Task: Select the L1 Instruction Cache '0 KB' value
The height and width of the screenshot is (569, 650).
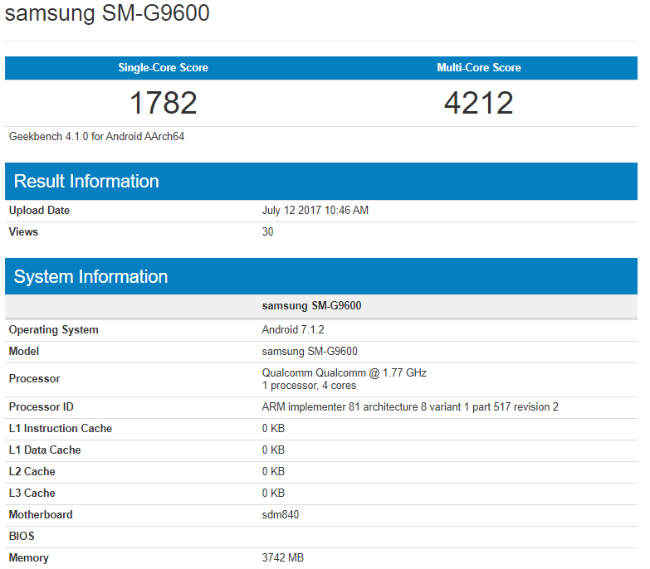Action: pyautogui.click(x=273, y=429)
